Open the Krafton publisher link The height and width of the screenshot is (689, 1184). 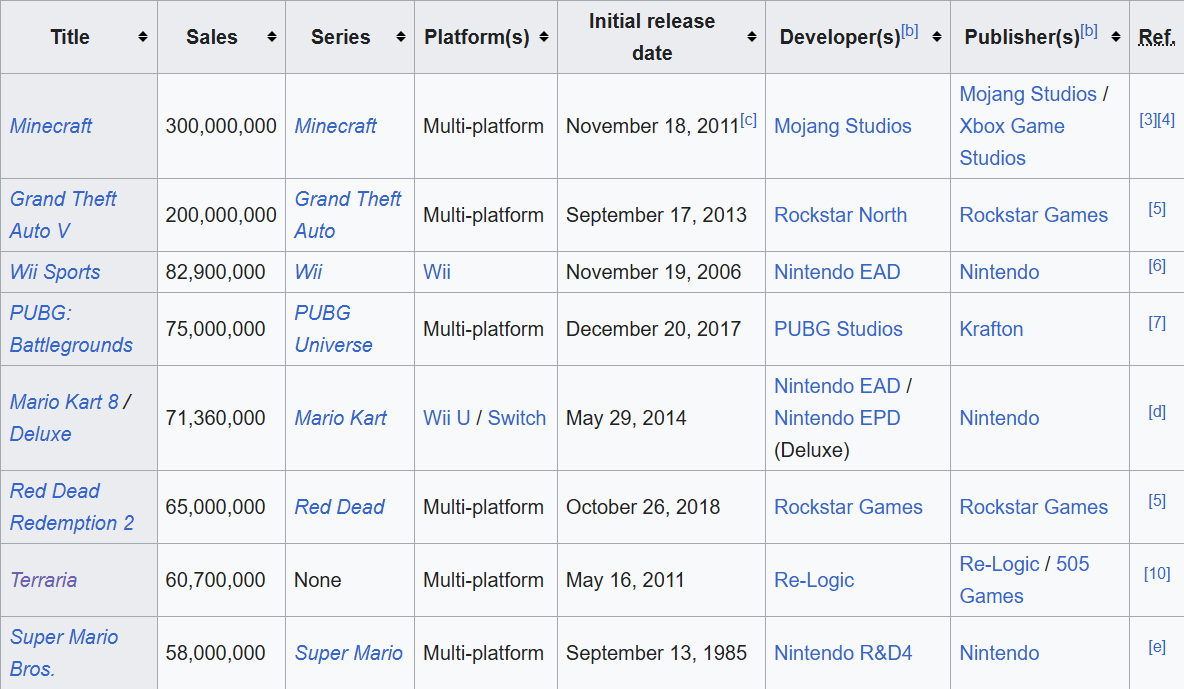[991, 329]
